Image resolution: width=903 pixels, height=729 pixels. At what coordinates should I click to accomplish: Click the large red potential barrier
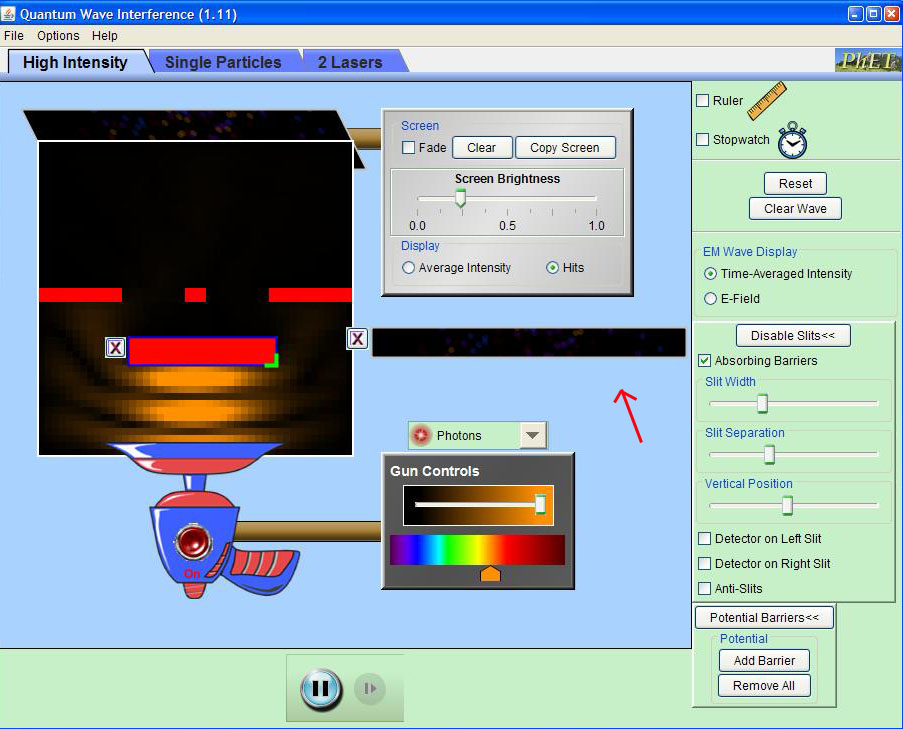(x=202, y=351)
